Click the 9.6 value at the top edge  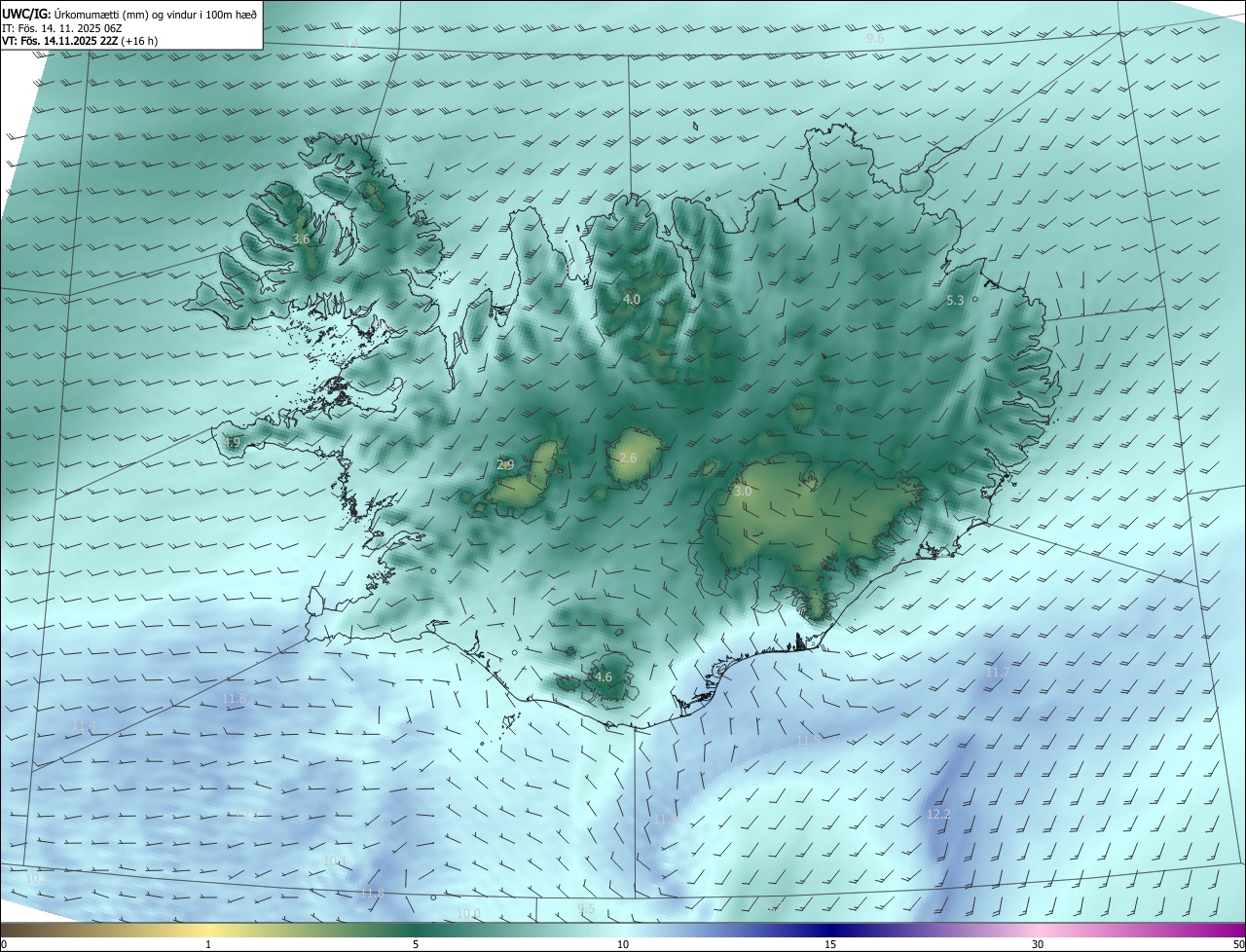(875, 39)
